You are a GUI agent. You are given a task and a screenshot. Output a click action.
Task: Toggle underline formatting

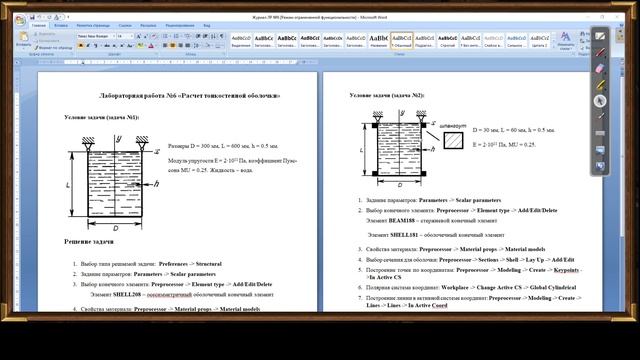coord(96,45)
